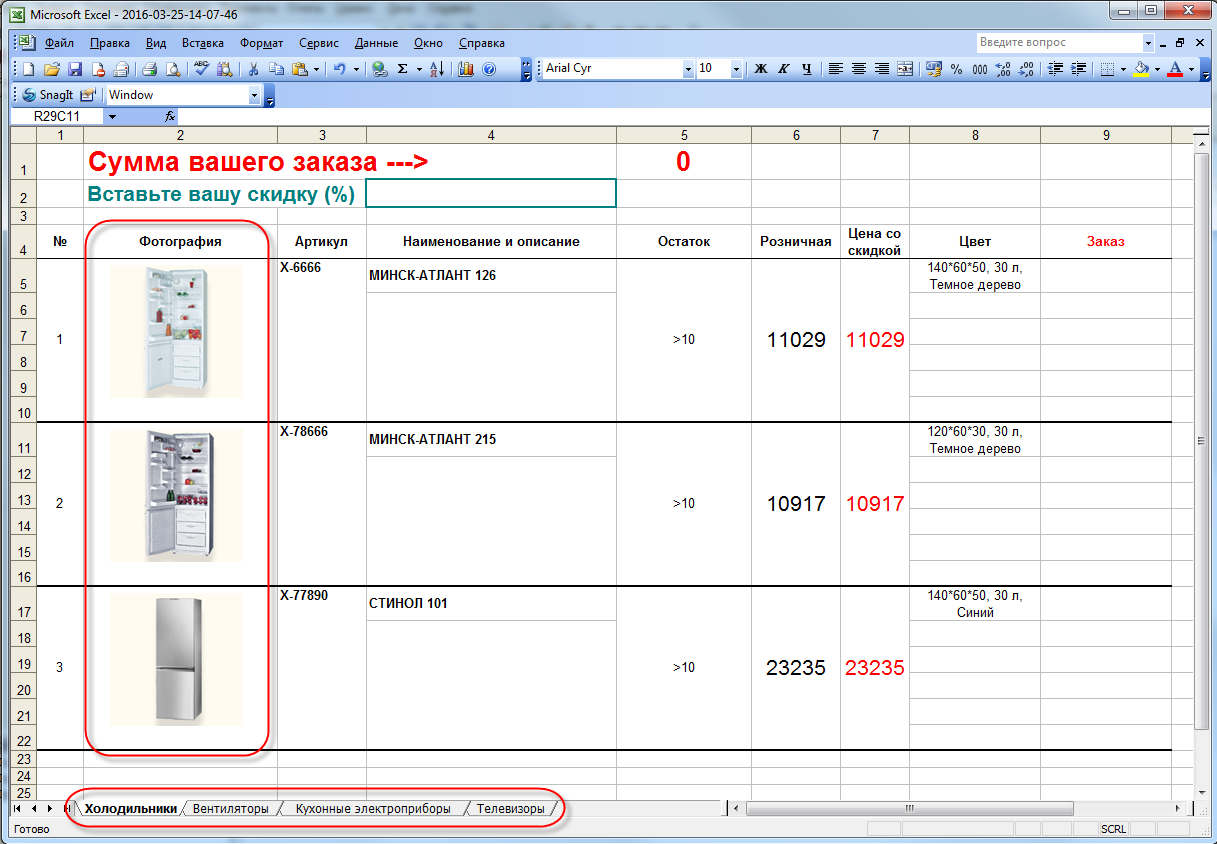1217x844 pixels.
Task: Increase indent
Action: click(x=1078, y=69)
